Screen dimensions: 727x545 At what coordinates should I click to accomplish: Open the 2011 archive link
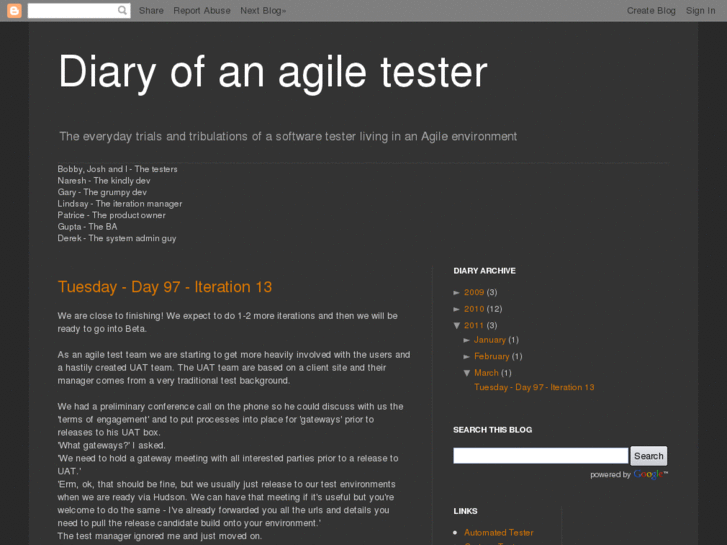(x=474, y=326)
